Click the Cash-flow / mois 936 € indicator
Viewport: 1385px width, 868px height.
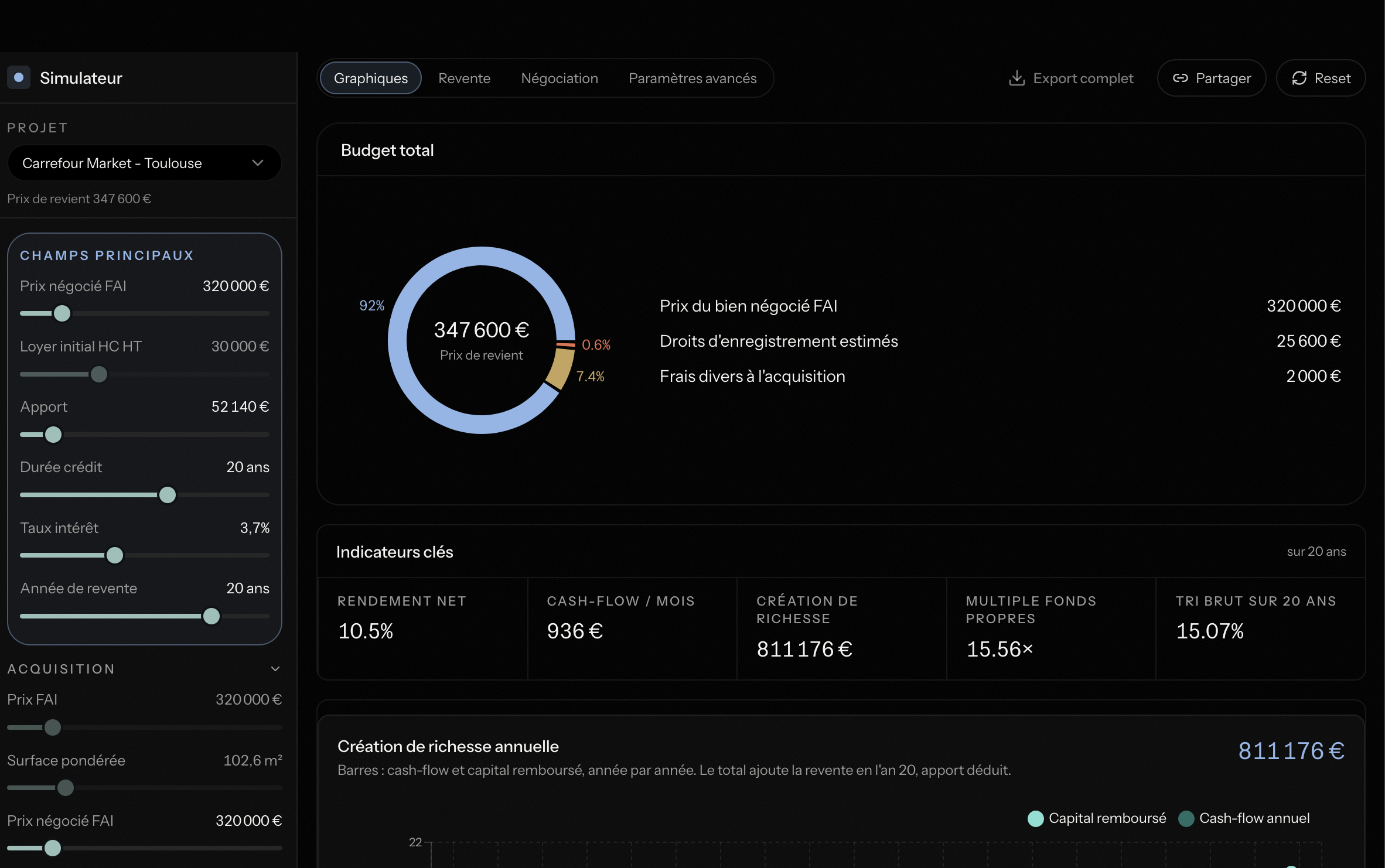point(632,628)
